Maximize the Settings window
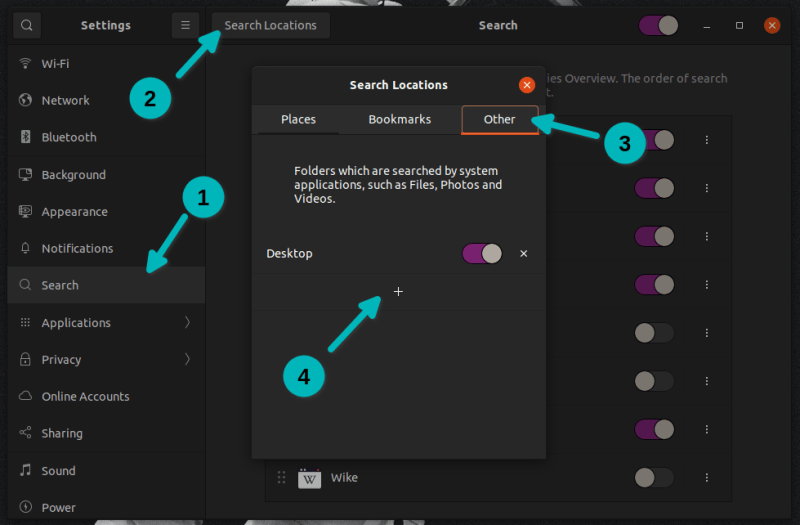800x525 pixels. point(739,26)
